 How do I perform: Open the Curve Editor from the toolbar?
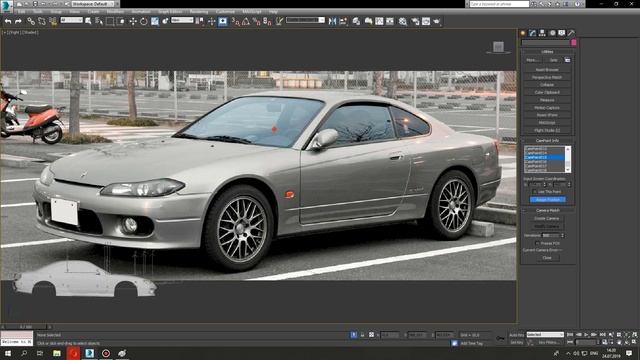pyautogui.click(x=379, y=21)
